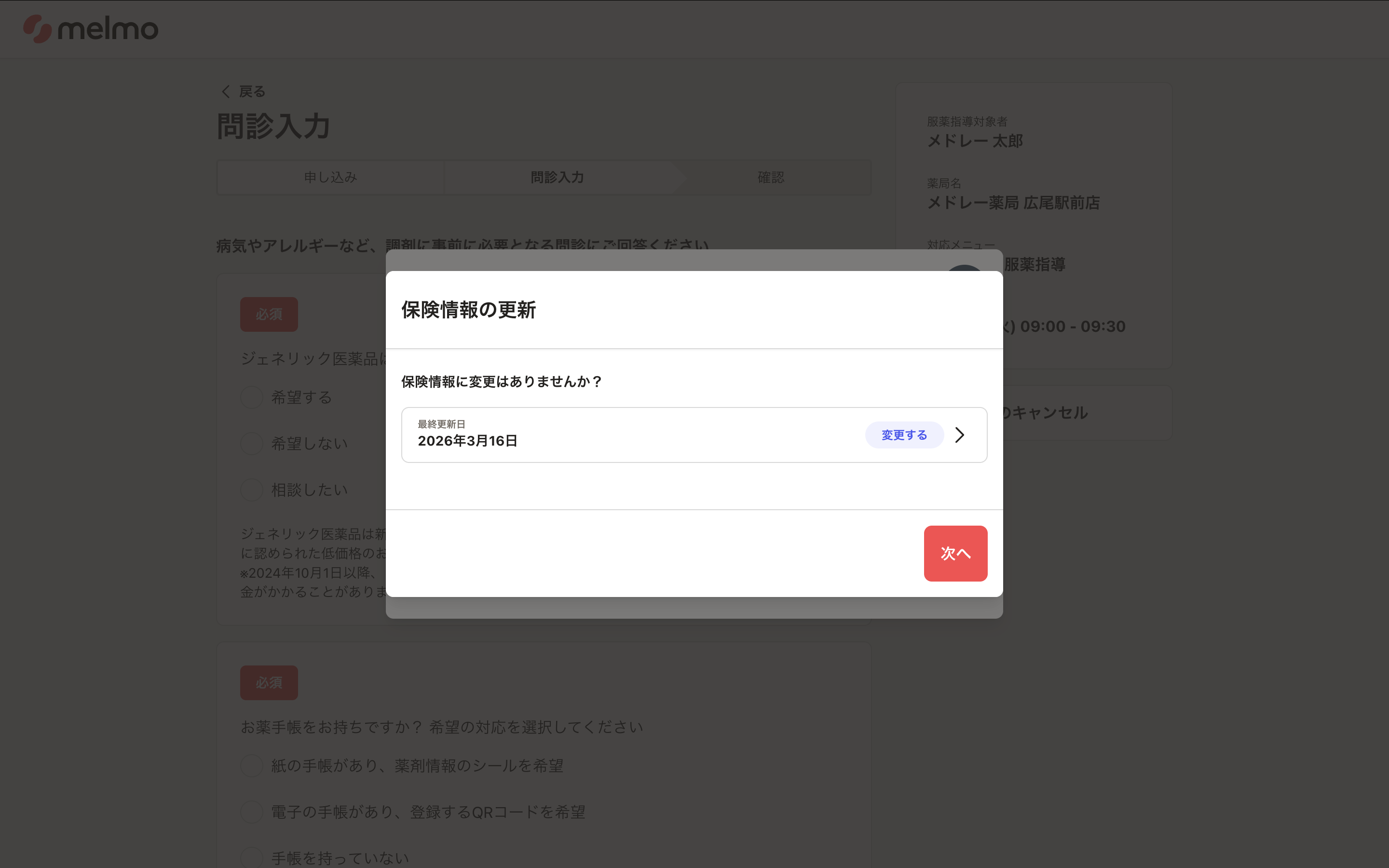1389x868 pixels.
Task: Select the 申し込み step tab
Action: 330,177
